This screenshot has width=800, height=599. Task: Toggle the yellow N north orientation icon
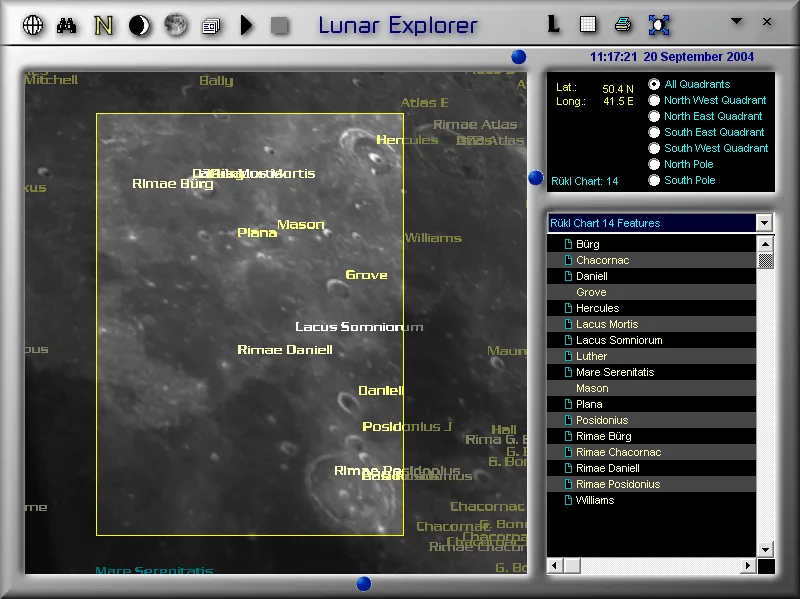click(104, 25)
